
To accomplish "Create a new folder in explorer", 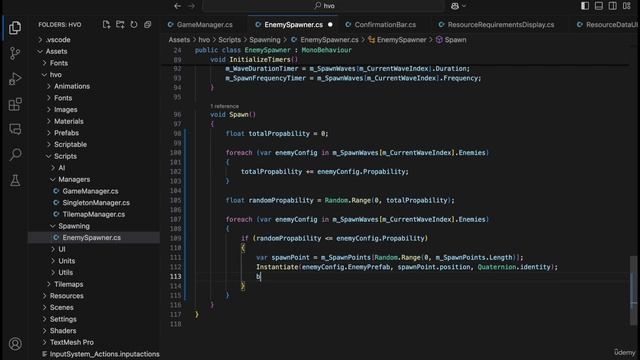I will (120, 24).
